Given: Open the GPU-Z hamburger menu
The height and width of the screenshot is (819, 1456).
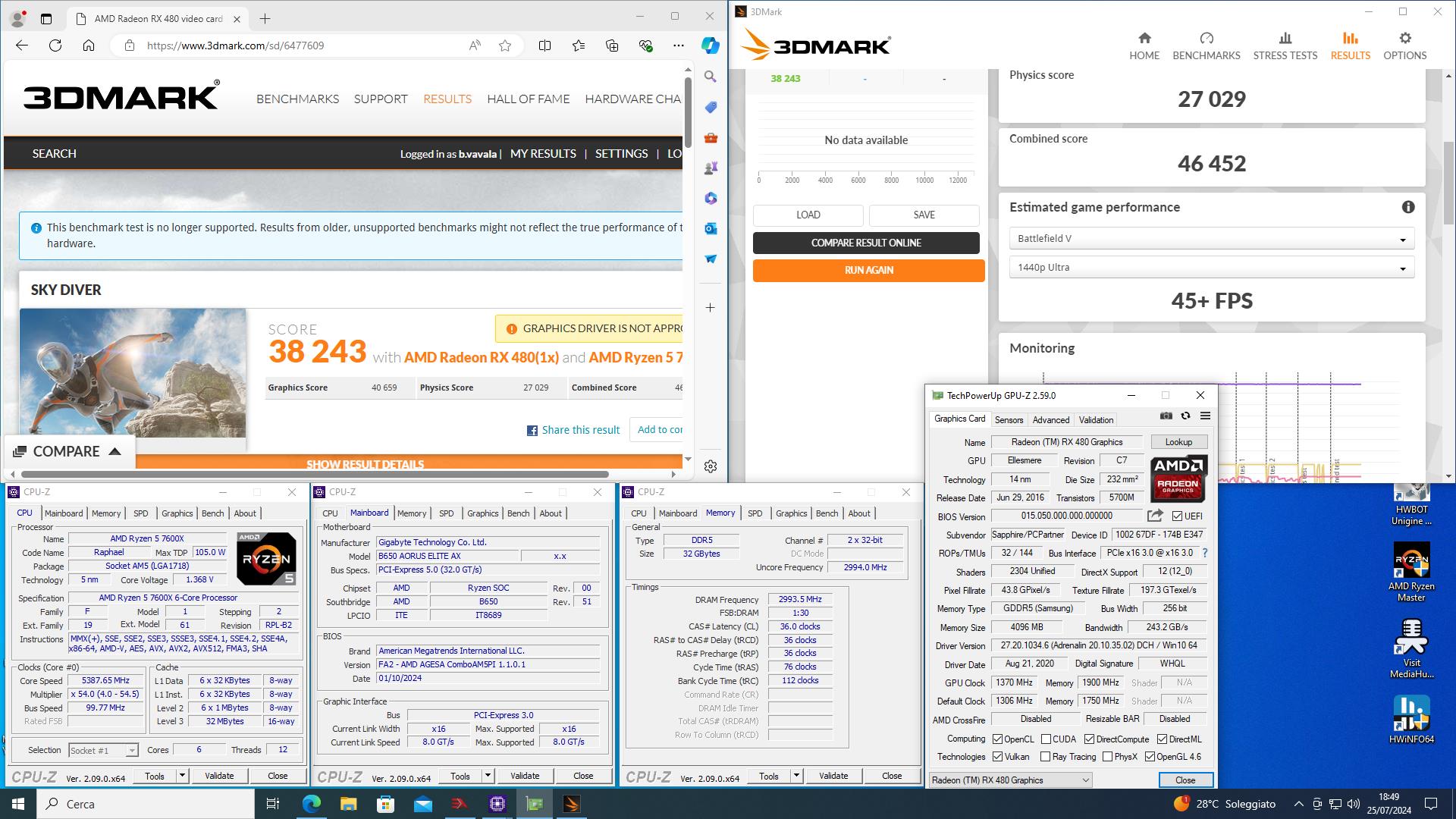Looking at the screenshot, I should coord(1205,416).
